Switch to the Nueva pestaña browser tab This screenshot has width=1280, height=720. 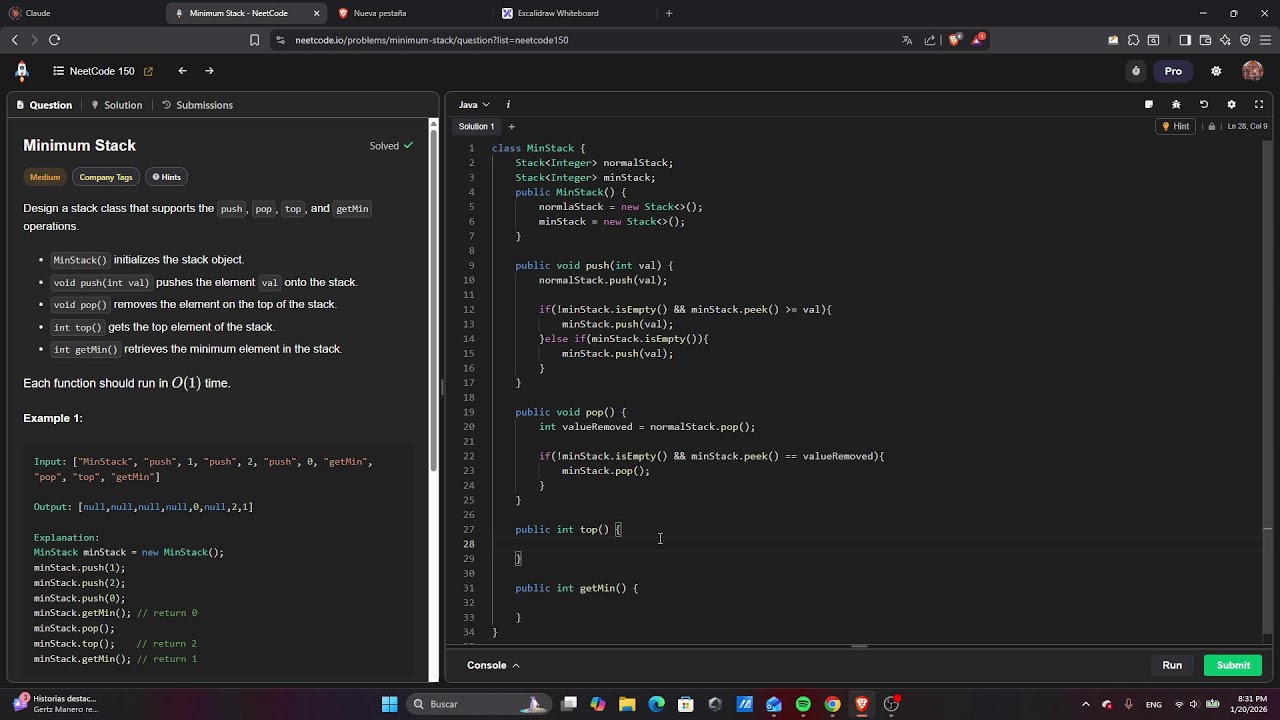click(410, 13)
